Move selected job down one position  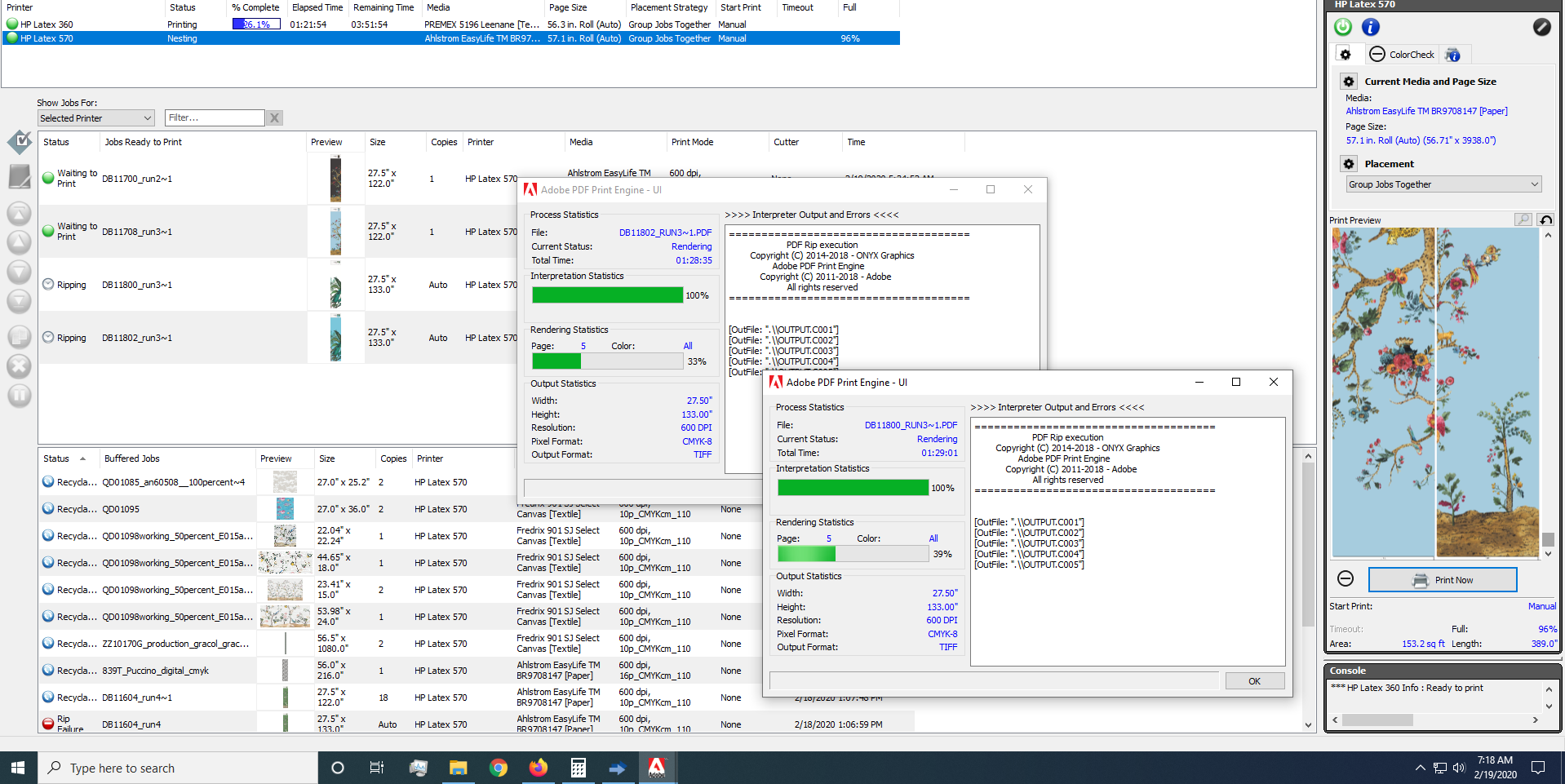tap(20, 272)
